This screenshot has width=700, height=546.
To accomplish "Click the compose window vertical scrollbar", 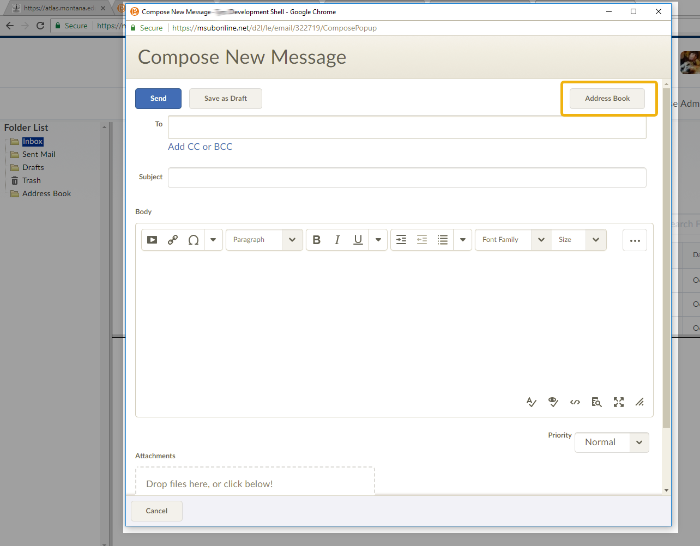I will 666,259.
